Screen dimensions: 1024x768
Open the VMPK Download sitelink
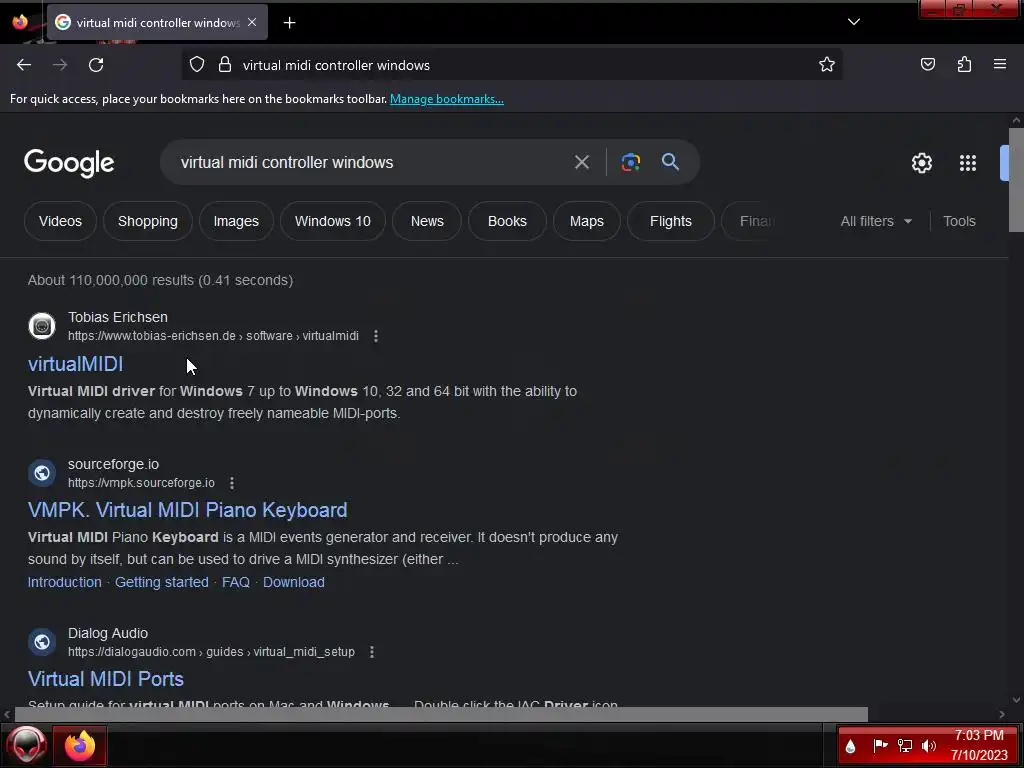pyautogui.click(x=293, y=582)
